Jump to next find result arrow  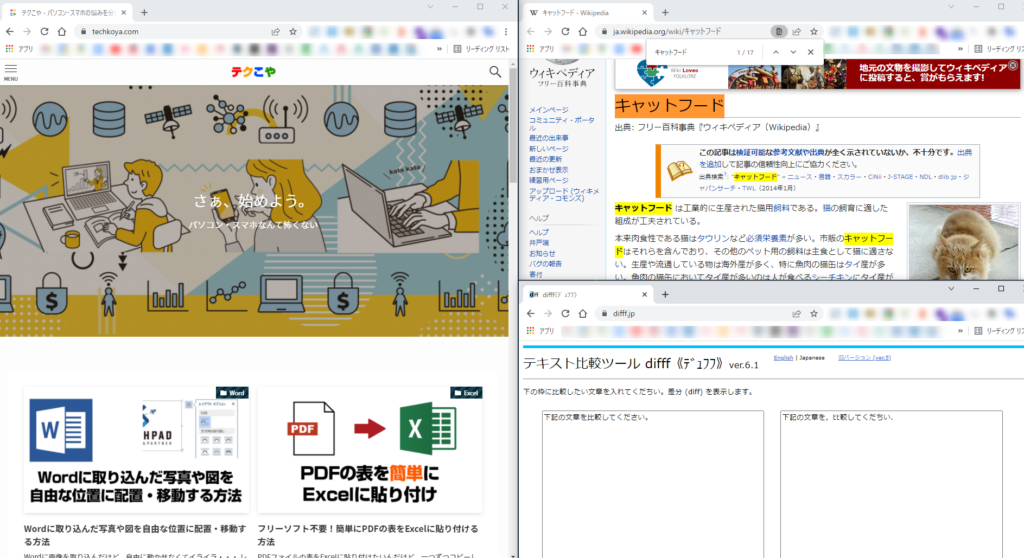(x=793, y=52)
